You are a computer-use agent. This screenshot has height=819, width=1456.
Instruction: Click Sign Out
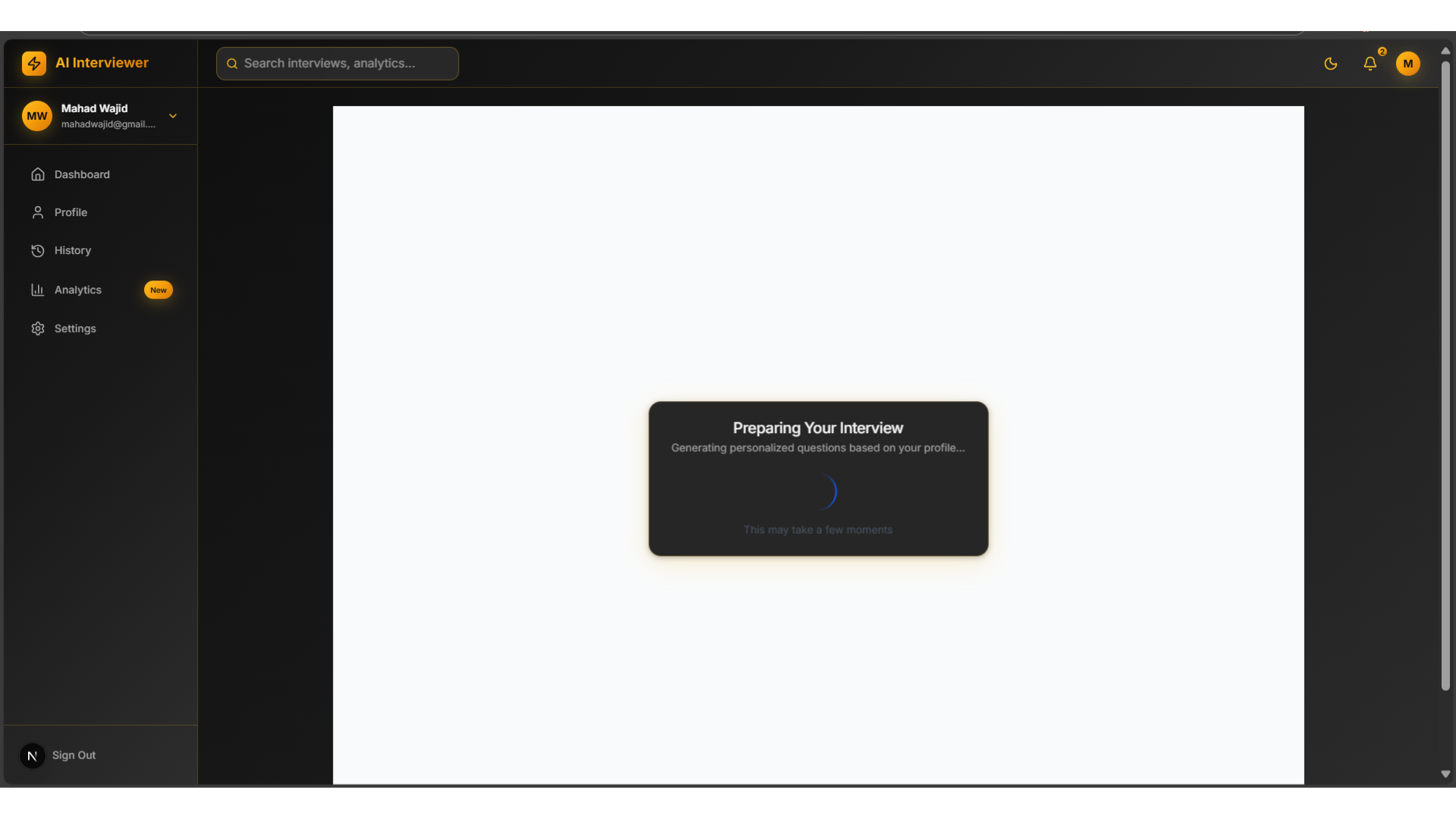click(74, 755)
